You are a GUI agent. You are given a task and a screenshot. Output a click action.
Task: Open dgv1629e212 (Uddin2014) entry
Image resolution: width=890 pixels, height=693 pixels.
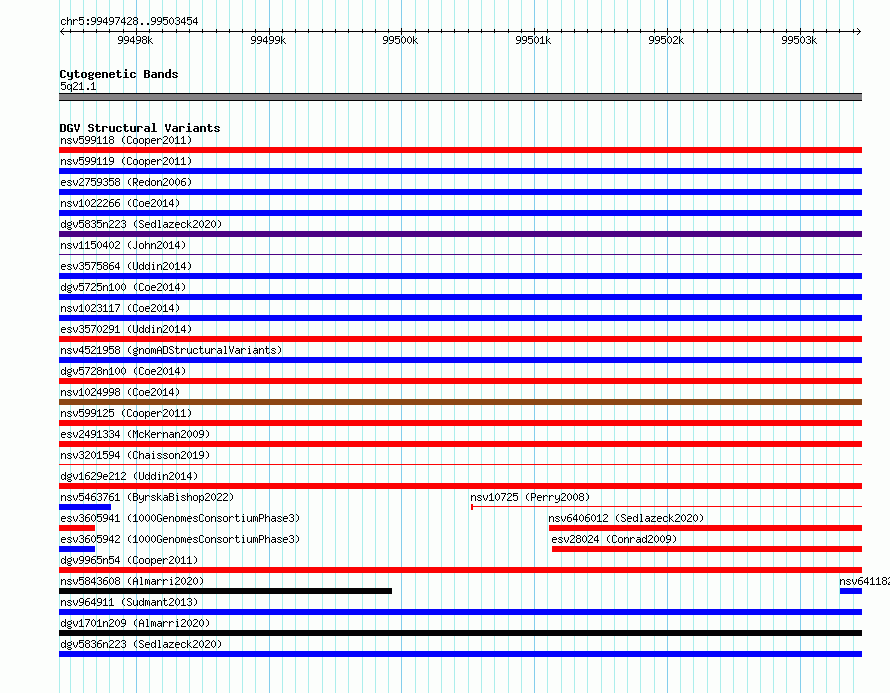[x=129, y=476]
